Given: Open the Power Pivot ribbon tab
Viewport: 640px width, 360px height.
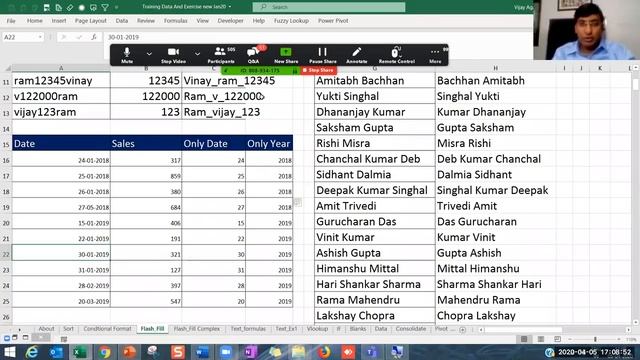Looking at the screenshot, I should point(333,21).
